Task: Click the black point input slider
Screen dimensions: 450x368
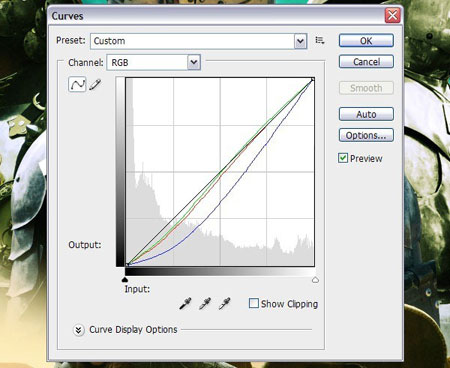Action: coord(125,280)
